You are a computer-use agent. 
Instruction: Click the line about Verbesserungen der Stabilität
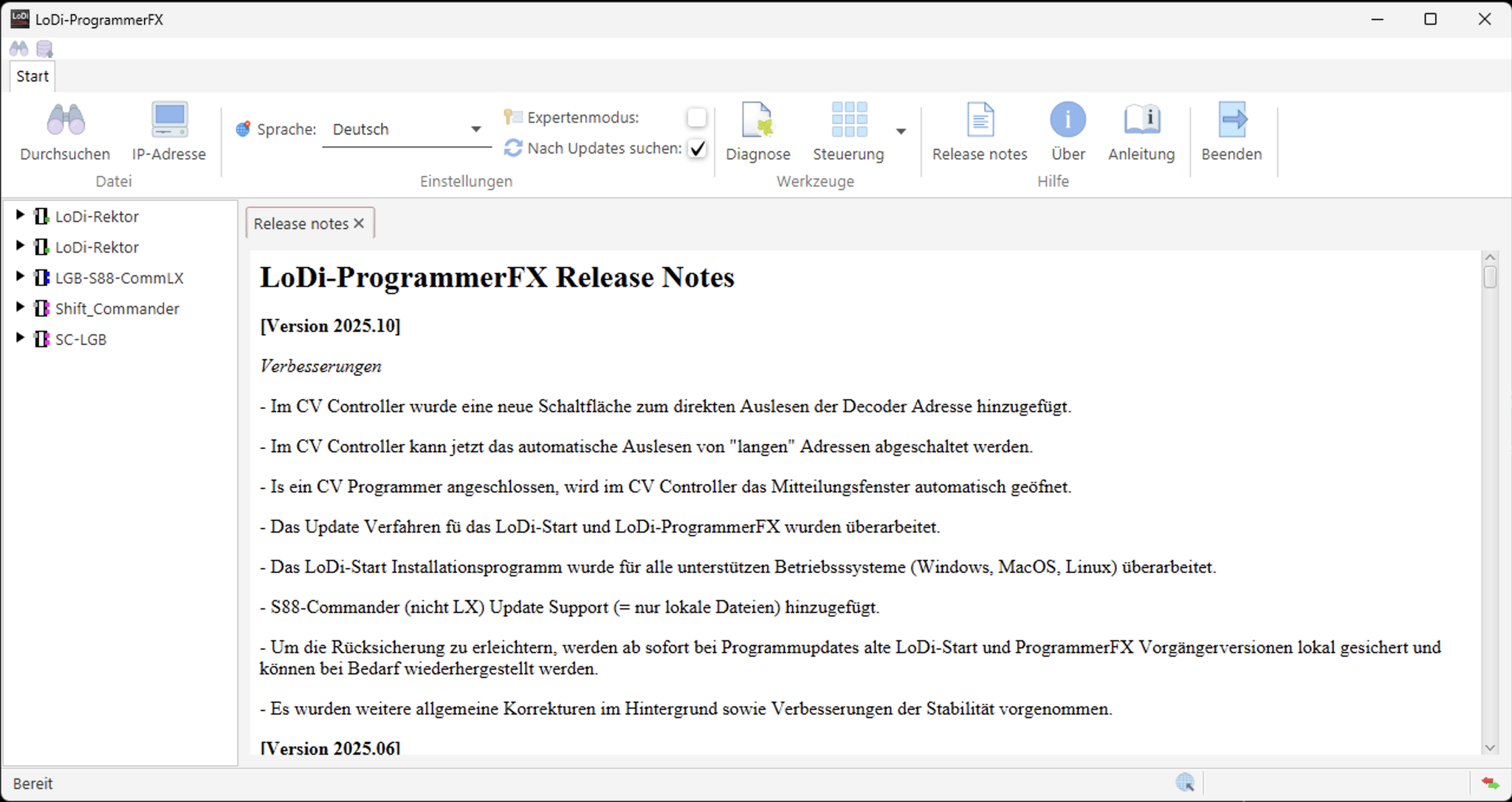point(686,709)
